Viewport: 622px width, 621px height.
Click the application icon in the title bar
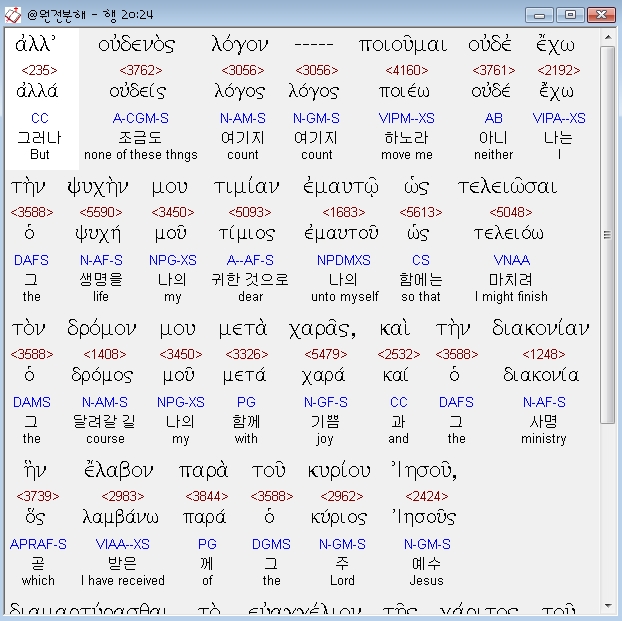click(13, 15)
